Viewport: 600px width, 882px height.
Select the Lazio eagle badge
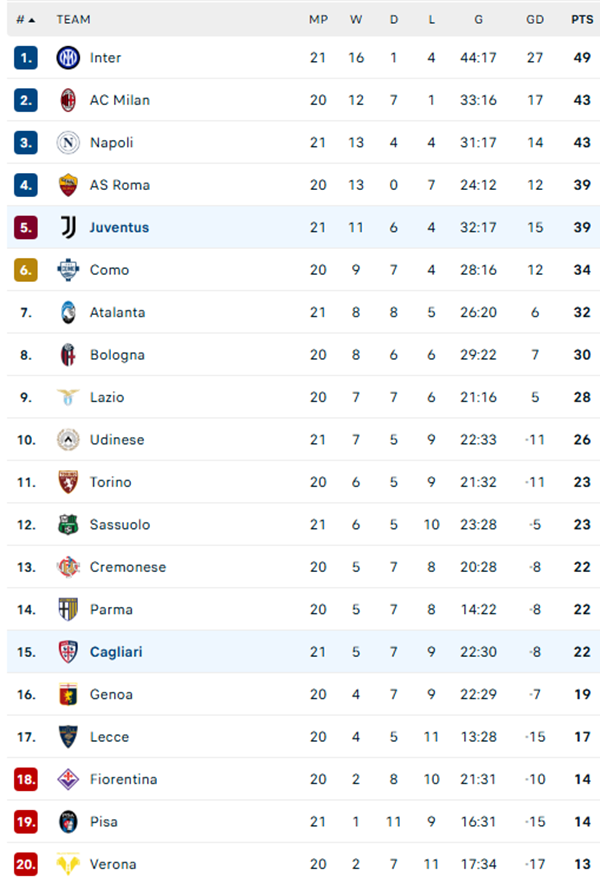click(66, 397)
